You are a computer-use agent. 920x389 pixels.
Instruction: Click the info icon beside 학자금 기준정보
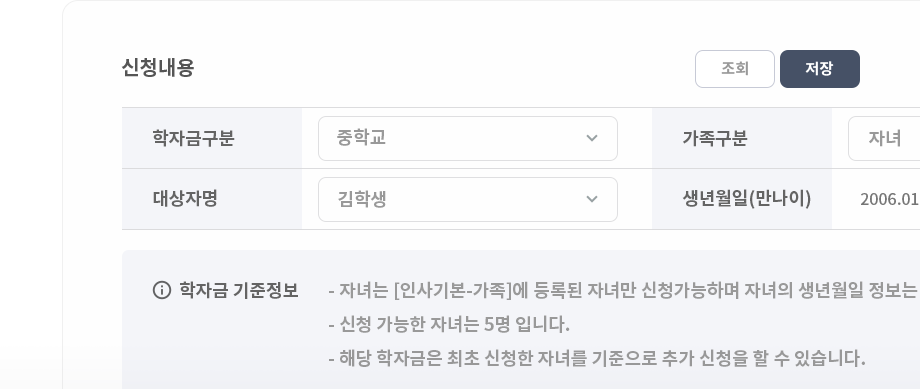161,290
